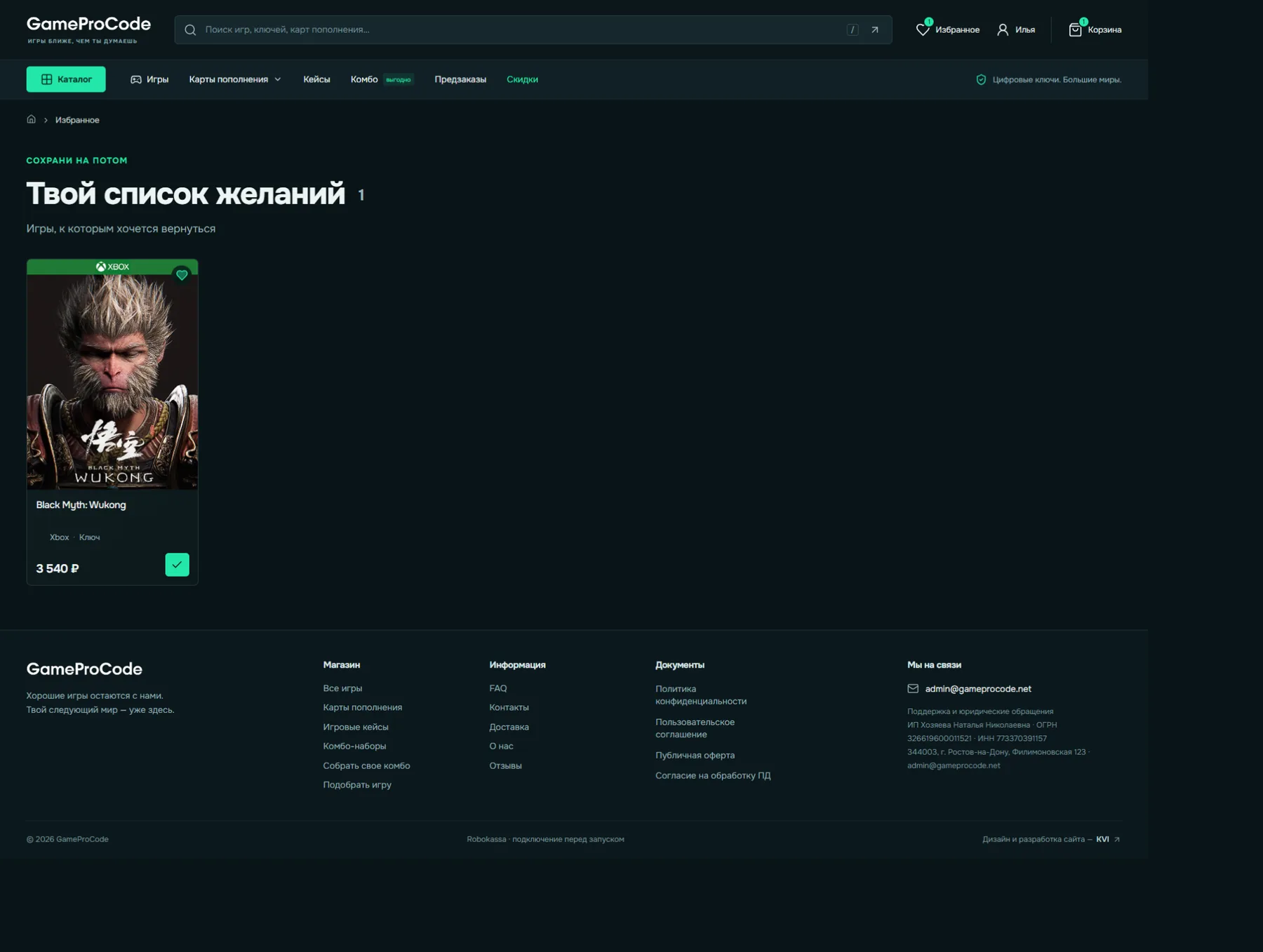Open Предзаказы page
This screenshot has height=952, width=1263.
[460, 79]
